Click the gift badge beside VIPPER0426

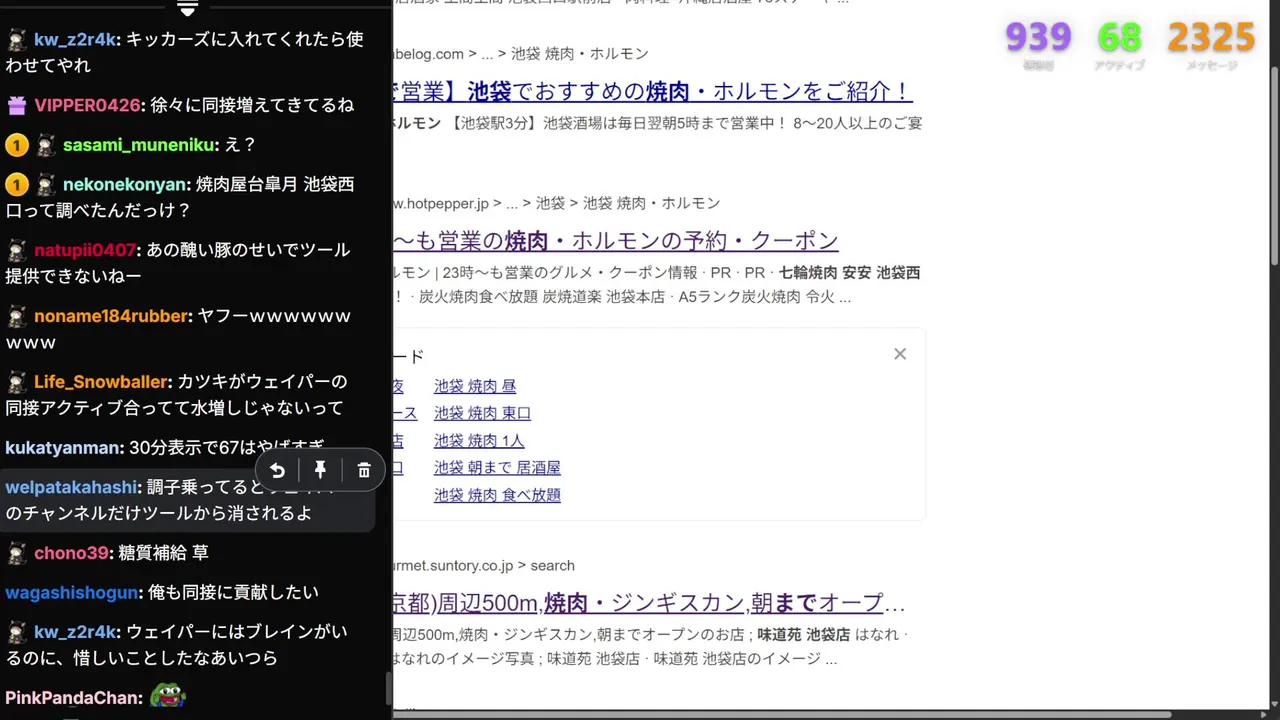[x=16, y=105]
